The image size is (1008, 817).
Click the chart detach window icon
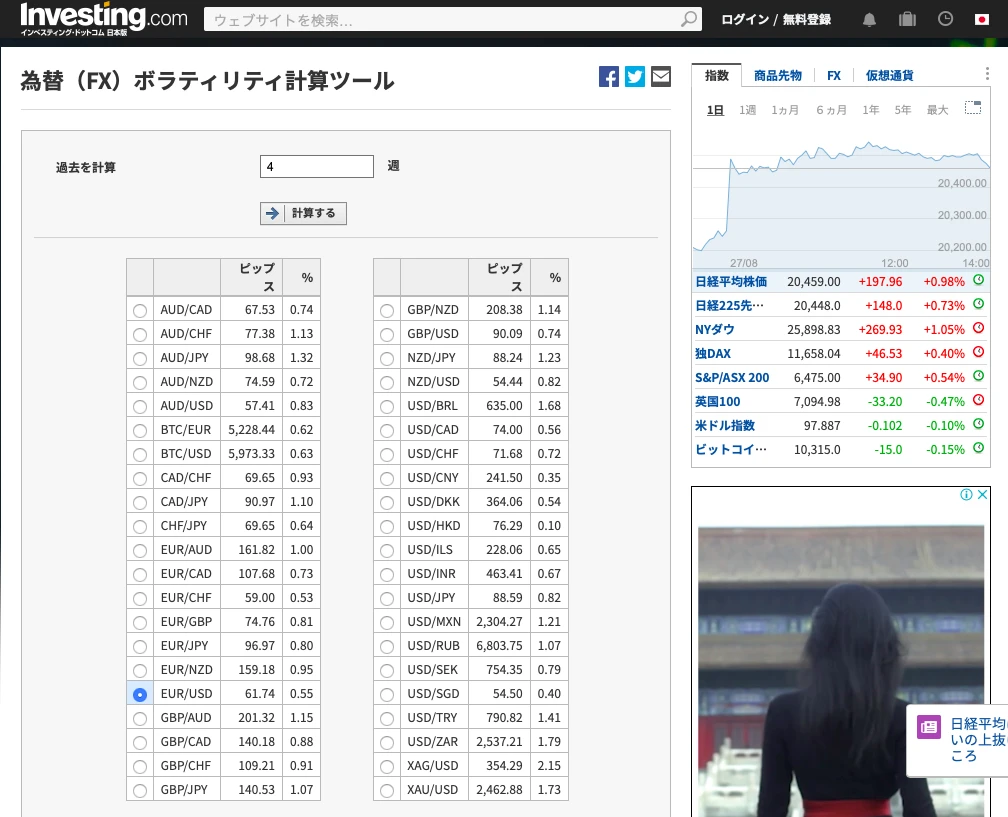(972, 108)
